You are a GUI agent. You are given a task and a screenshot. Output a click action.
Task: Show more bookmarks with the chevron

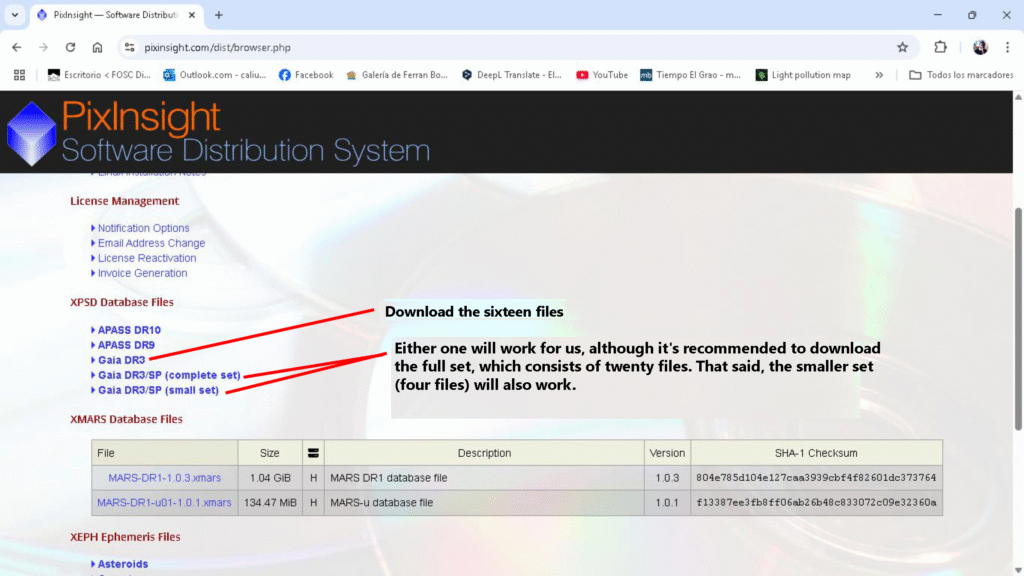click(x=879, y=75)
